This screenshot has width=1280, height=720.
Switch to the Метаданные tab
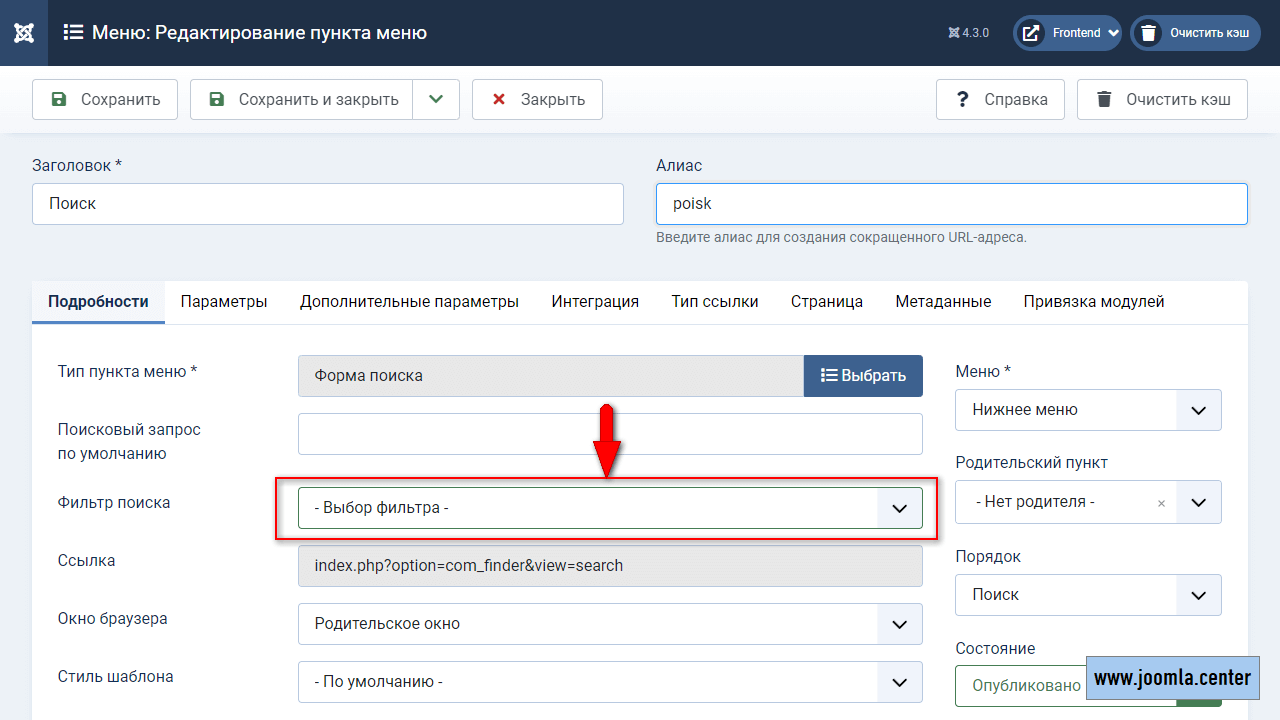(943, 302)
